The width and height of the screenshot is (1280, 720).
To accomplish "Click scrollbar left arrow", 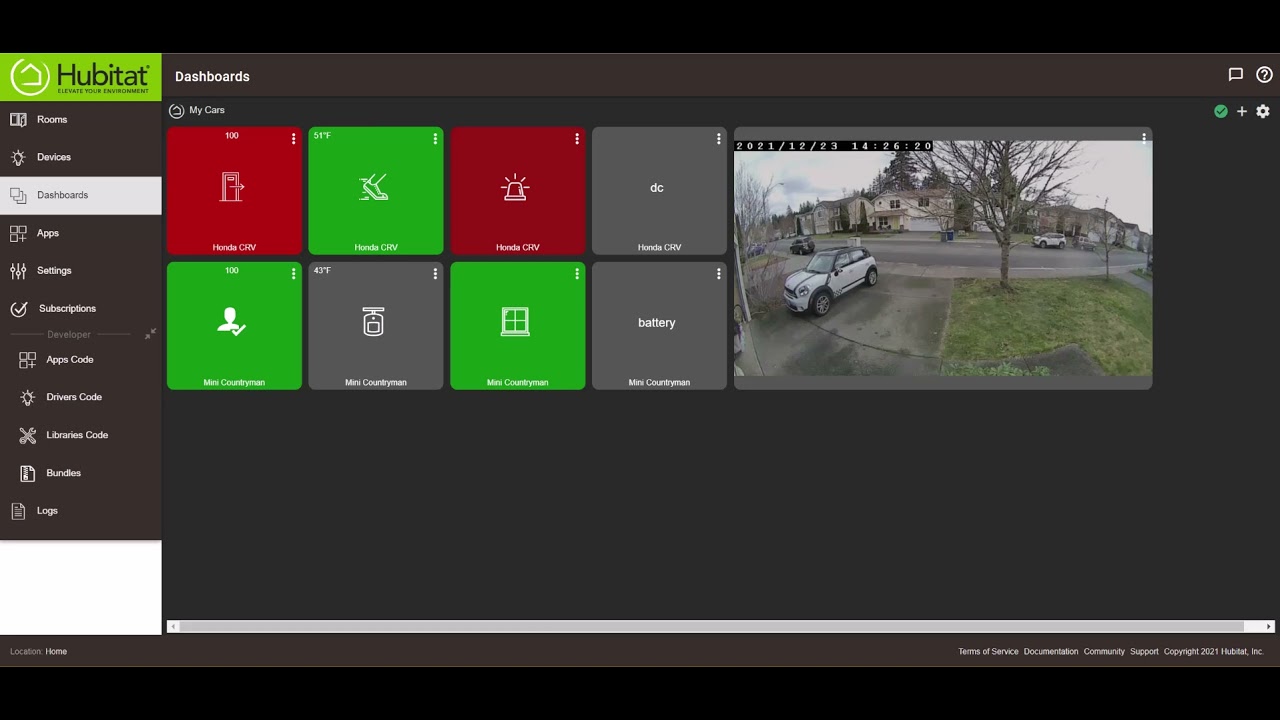I will pos(173,627).
